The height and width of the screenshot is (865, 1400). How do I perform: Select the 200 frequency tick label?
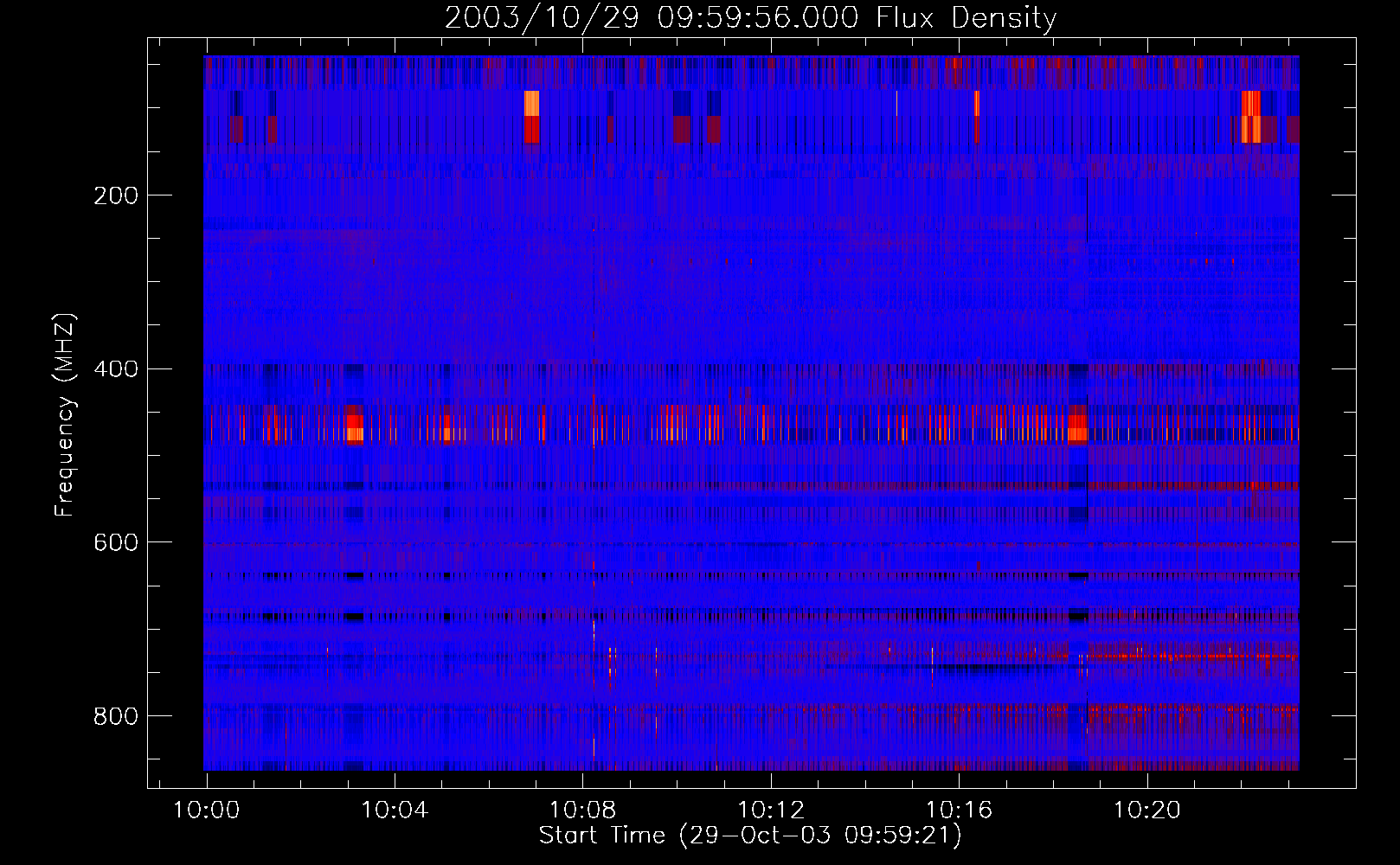(116, 195)
